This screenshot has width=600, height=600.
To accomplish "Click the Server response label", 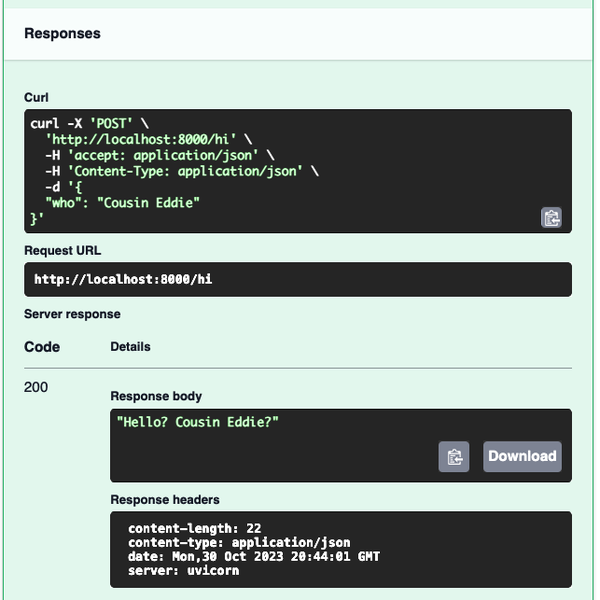I will coord(72,314).
